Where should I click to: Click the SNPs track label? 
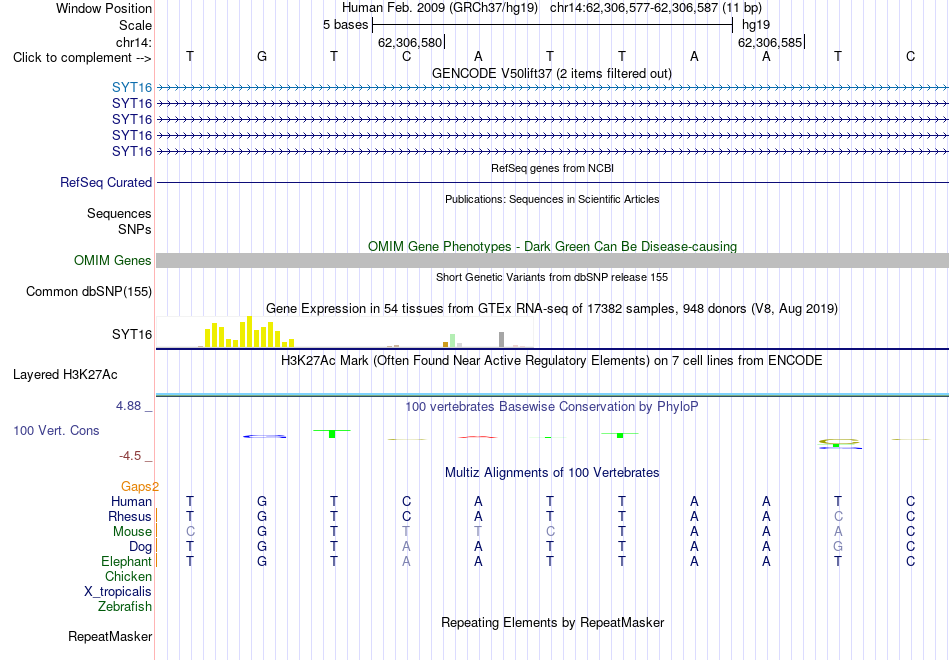point(135,229)
